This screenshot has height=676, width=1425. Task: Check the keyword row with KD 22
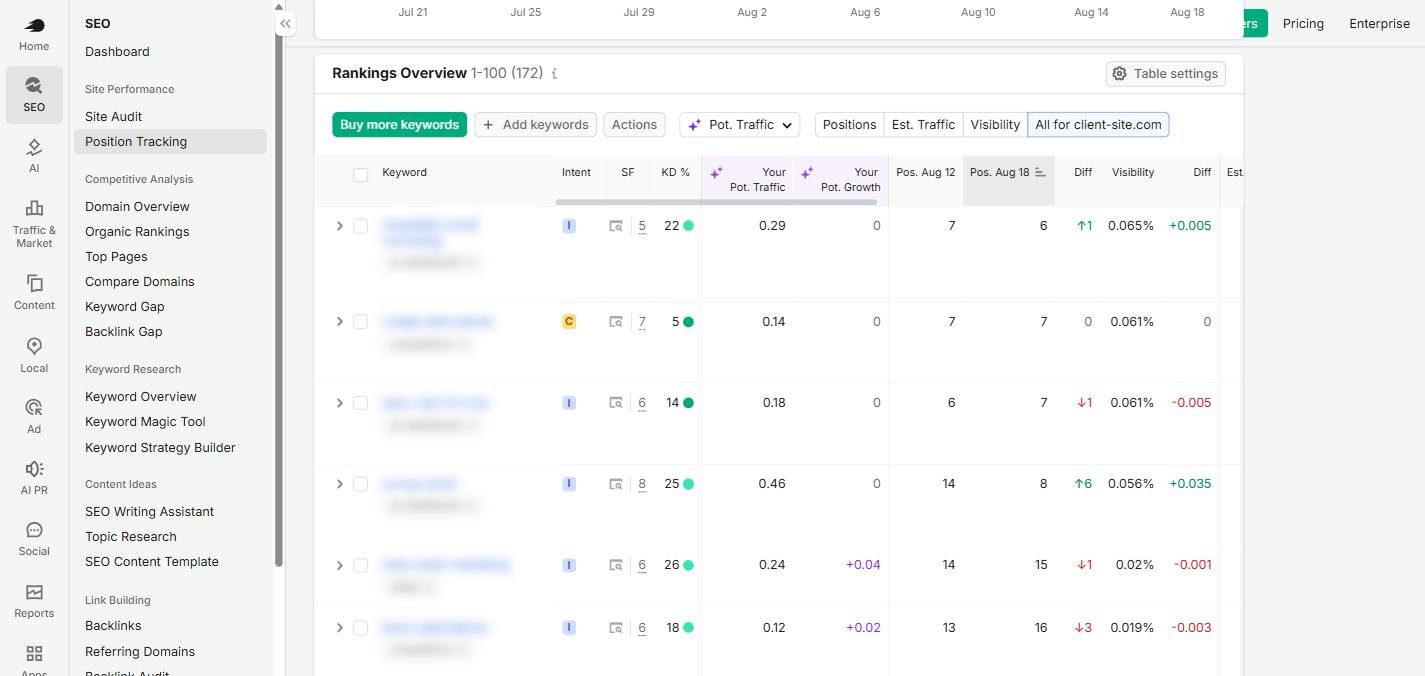(360, 226)
